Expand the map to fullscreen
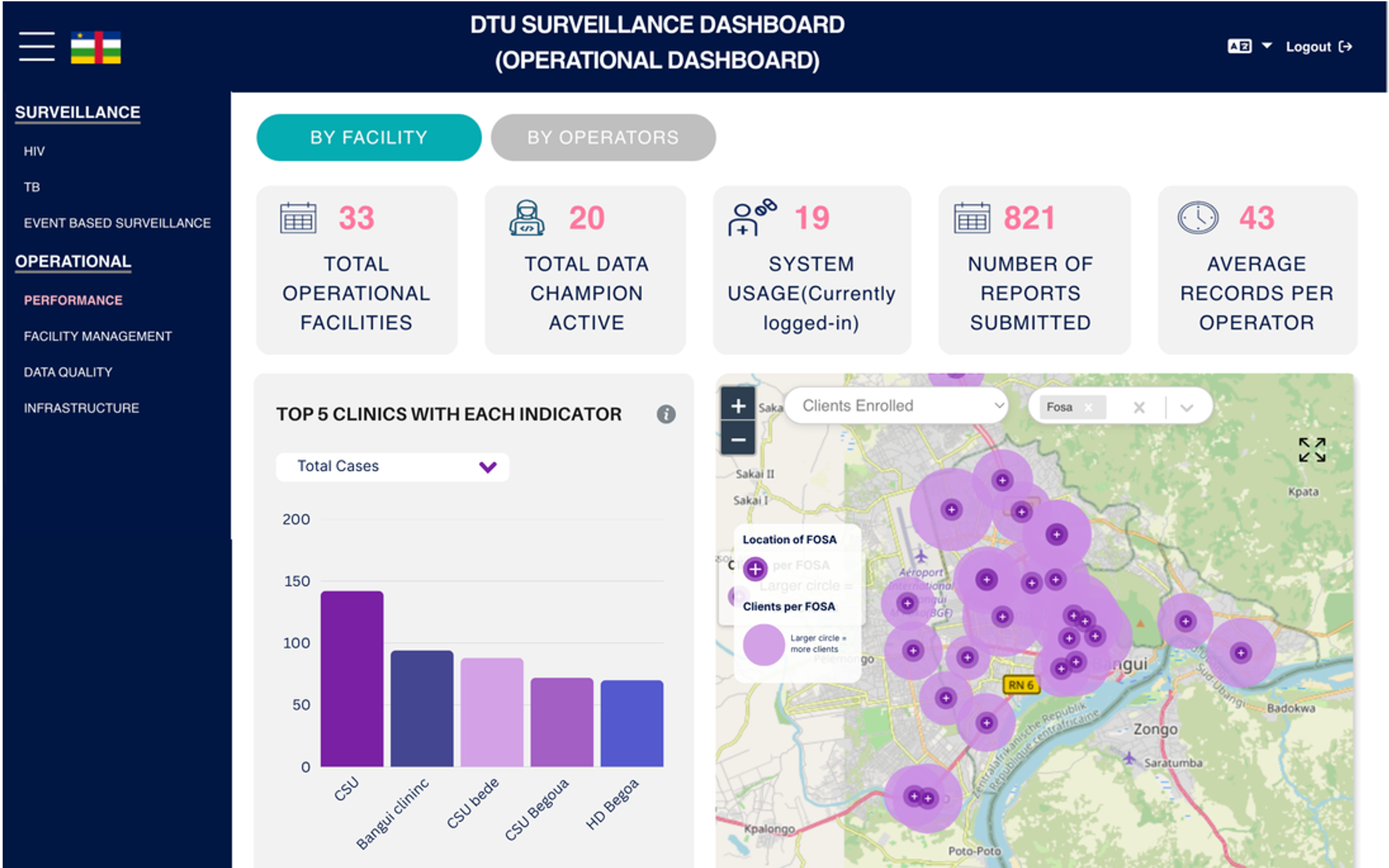The height and width of the screenshot is (868, 1389). (1312, 450)
